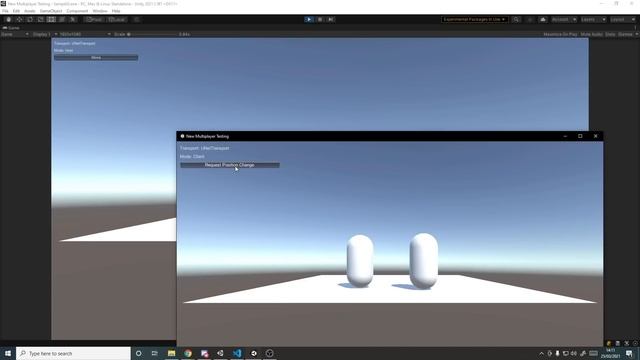Toggle Stats overlay in Game view

(610, 34)
